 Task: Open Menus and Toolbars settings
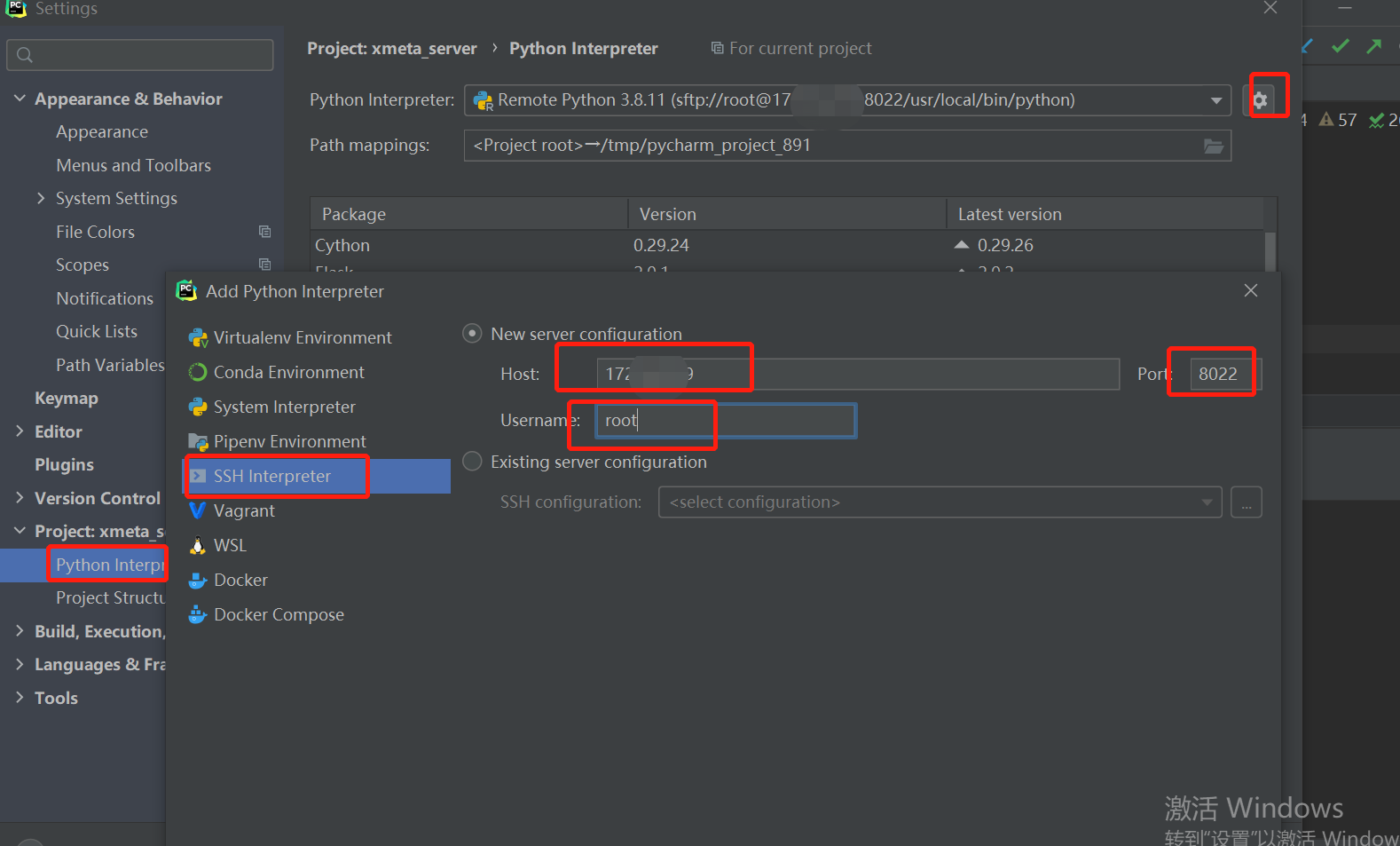click(x=133, y=165)
